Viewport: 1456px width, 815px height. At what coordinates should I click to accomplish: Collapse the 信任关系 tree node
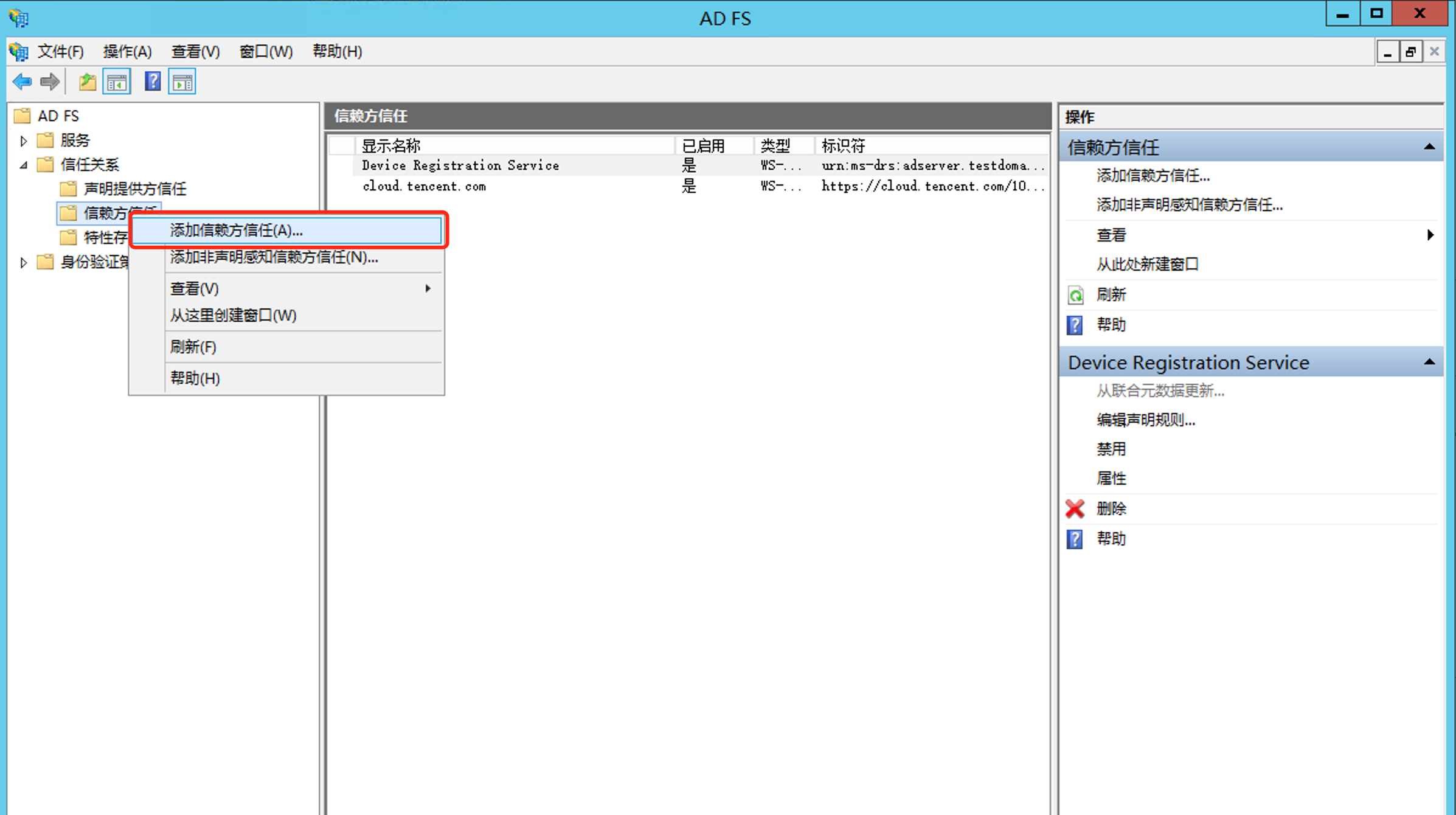[23, 165]
